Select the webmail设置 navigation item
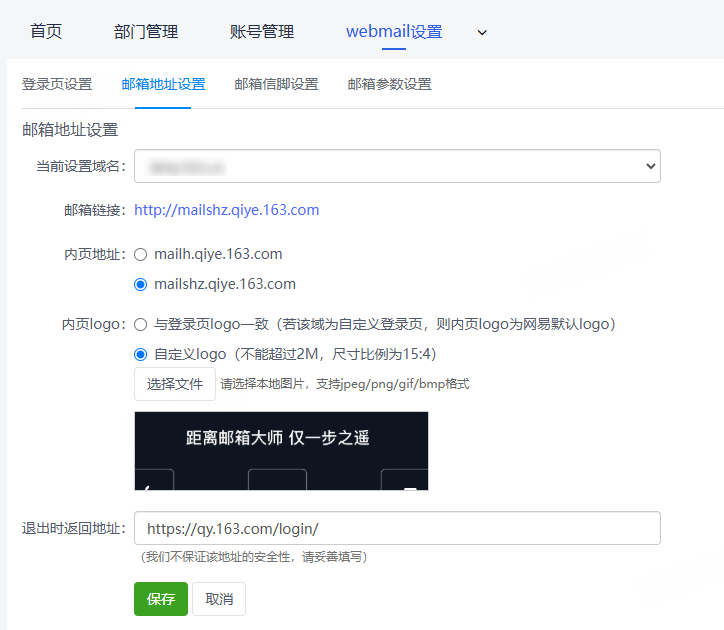 (x=394, y=31)
